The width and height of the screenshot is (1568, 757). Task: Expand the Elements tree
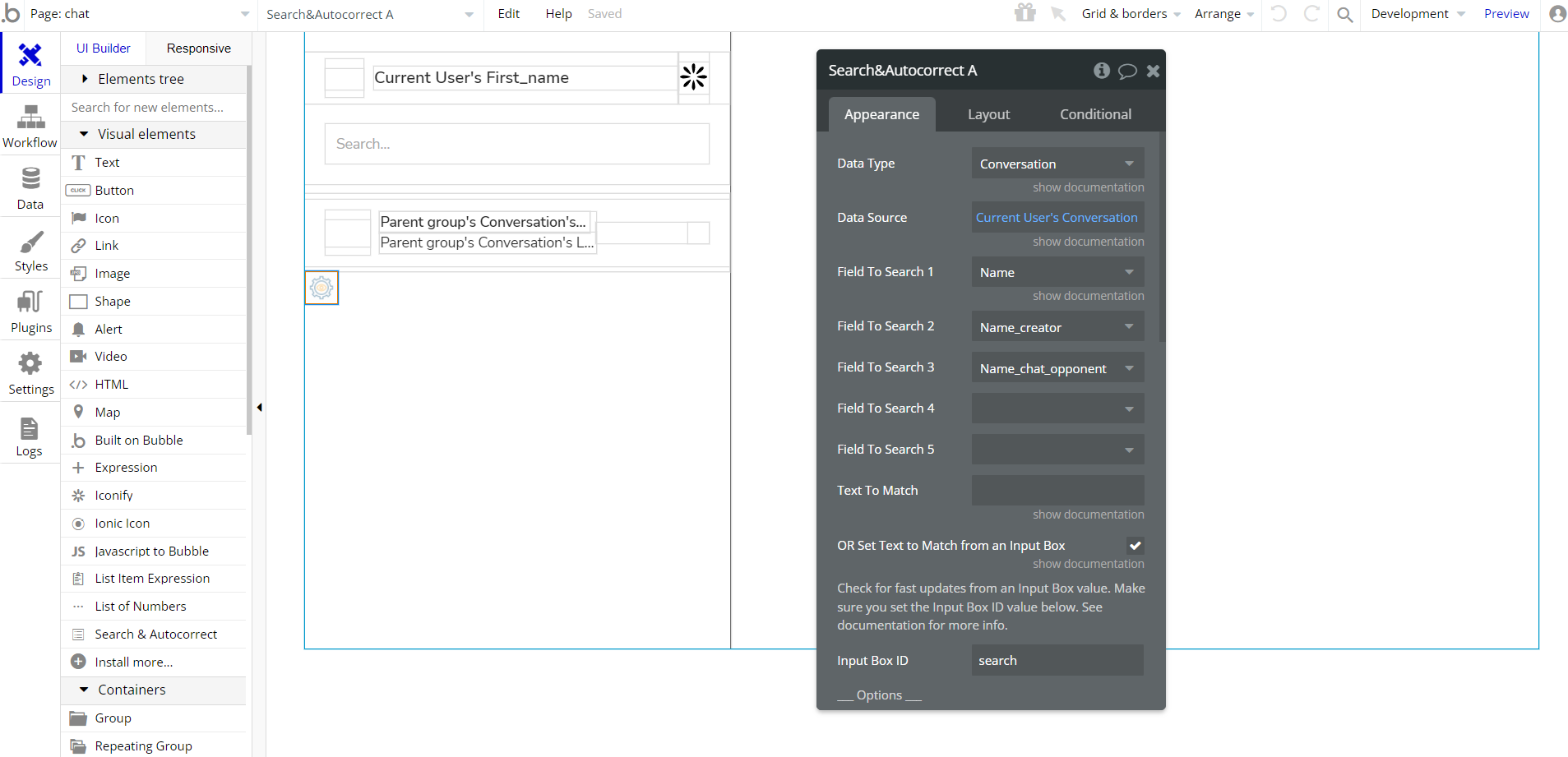[85, 79]
